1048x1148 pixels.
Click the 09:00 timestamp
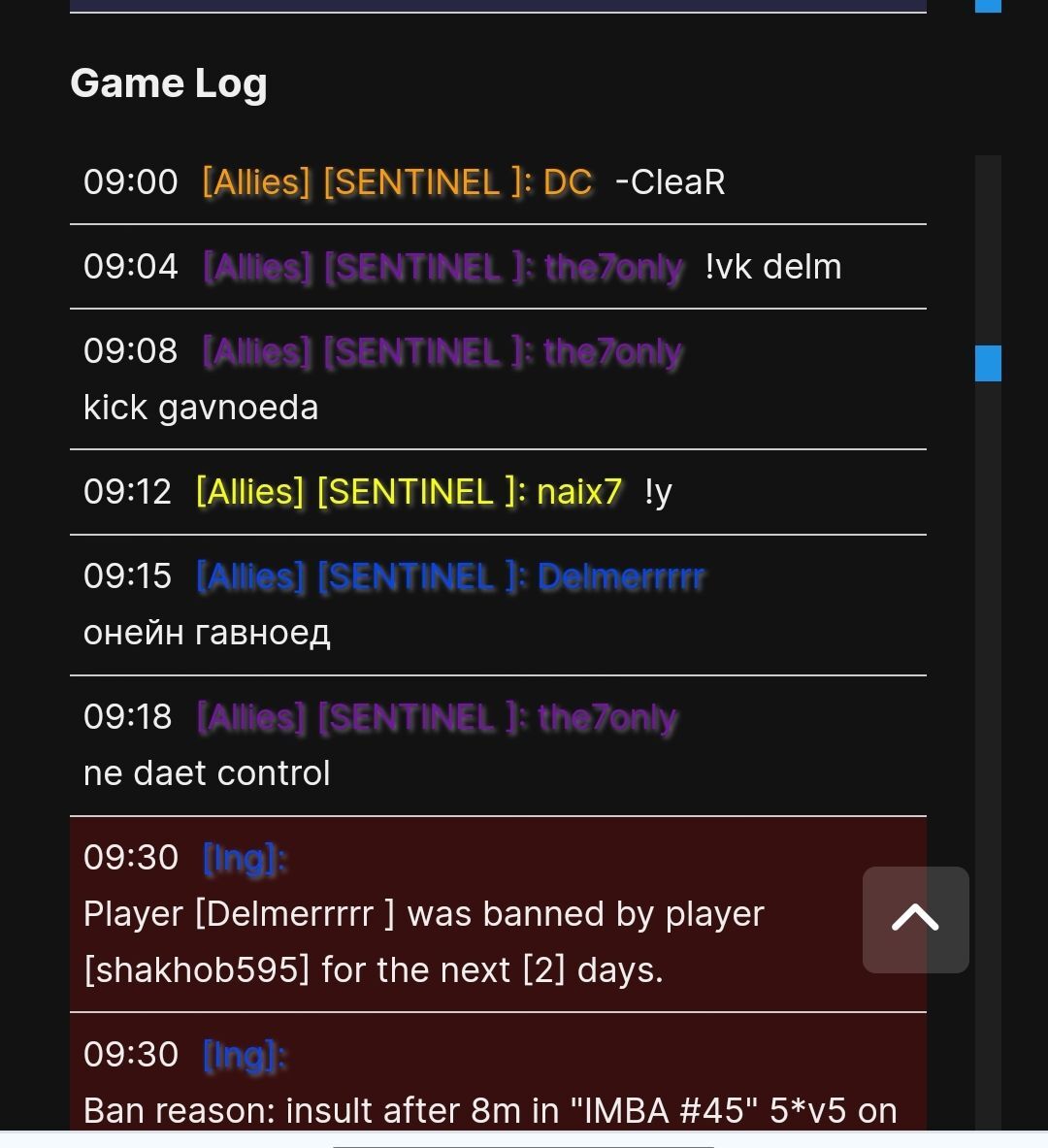tap(131, 182)
